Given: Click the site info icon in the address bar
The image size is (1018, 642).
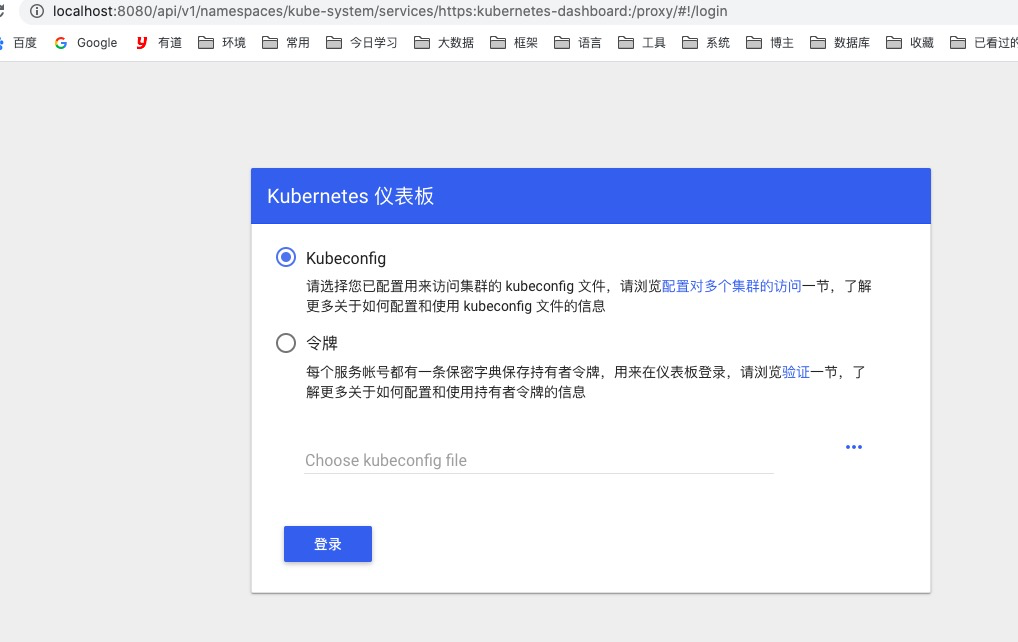Looking at the screenshot, I should [37, 11].
